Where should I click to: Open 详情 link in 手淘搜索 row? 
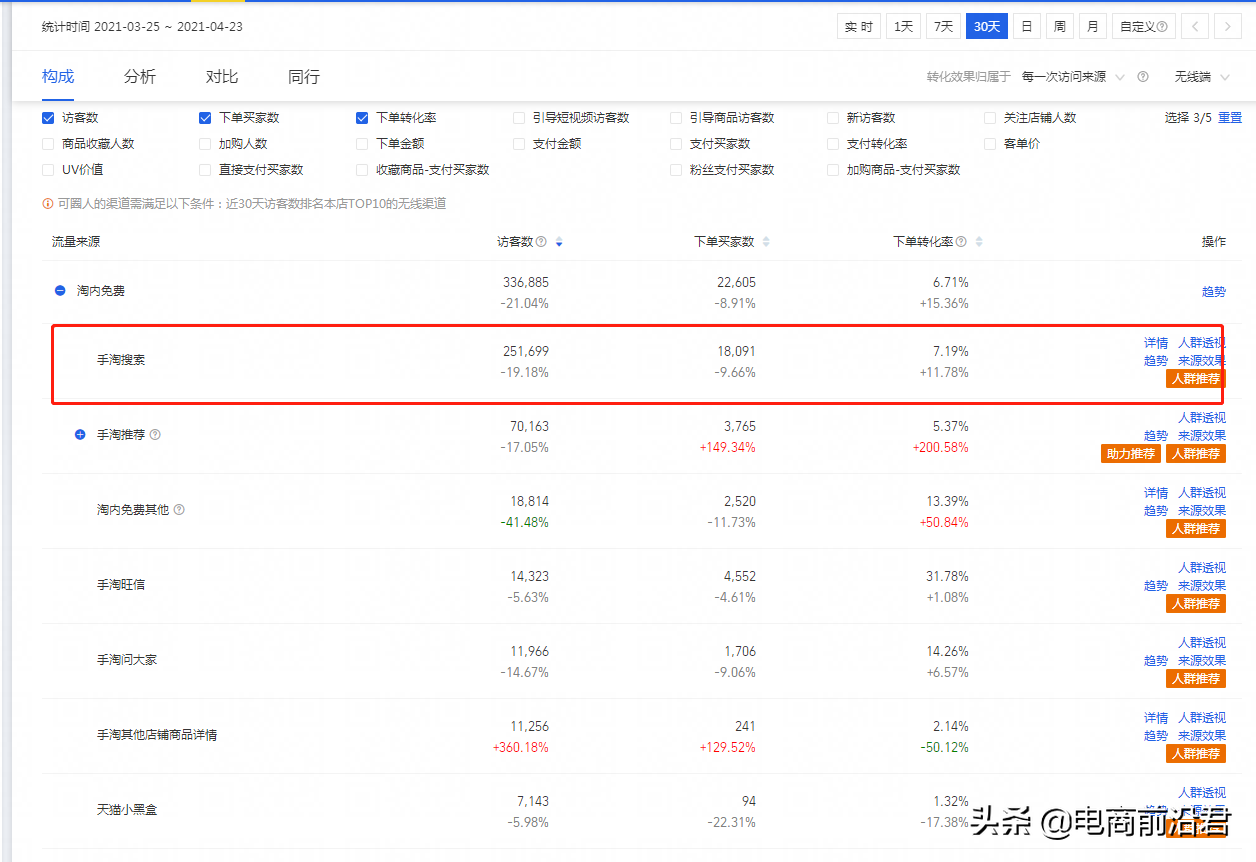click(1156, 343)
